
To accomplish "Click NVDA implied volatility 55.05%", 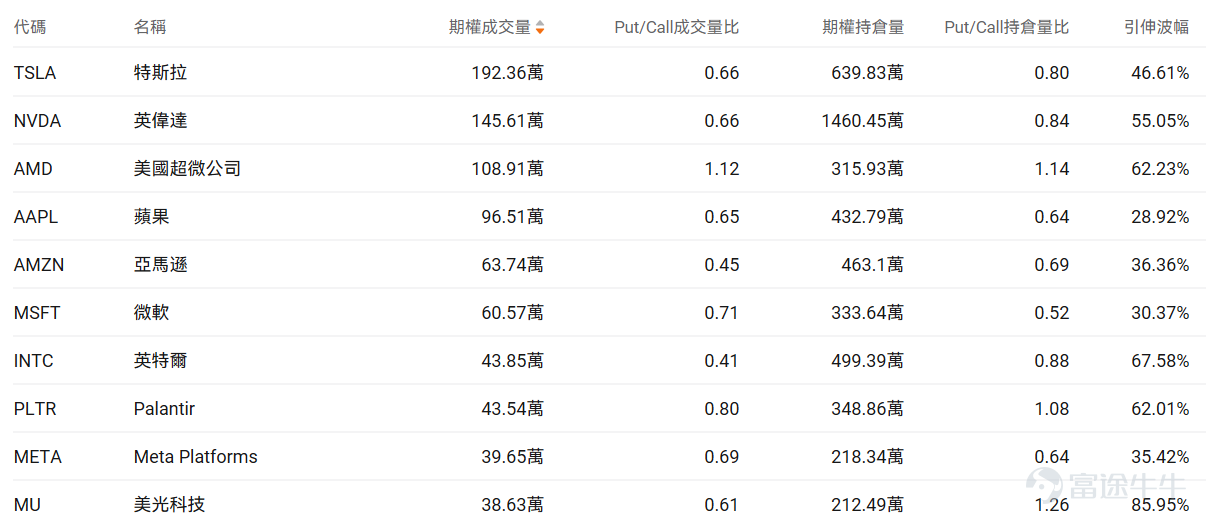I will [x=1161, y=121].
